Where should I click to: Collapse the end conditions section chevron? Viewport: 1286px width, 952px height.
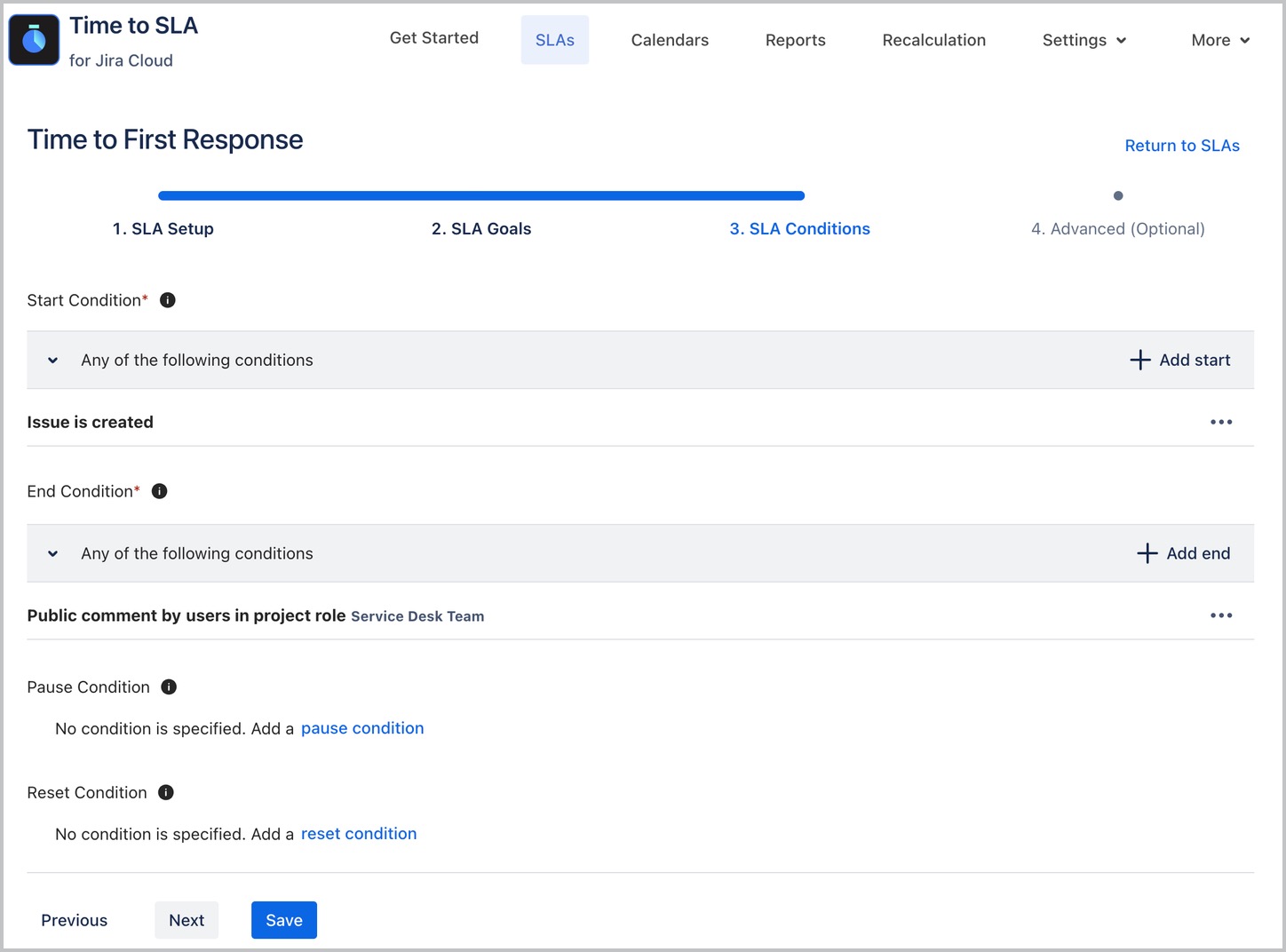[x=52, y=552]
